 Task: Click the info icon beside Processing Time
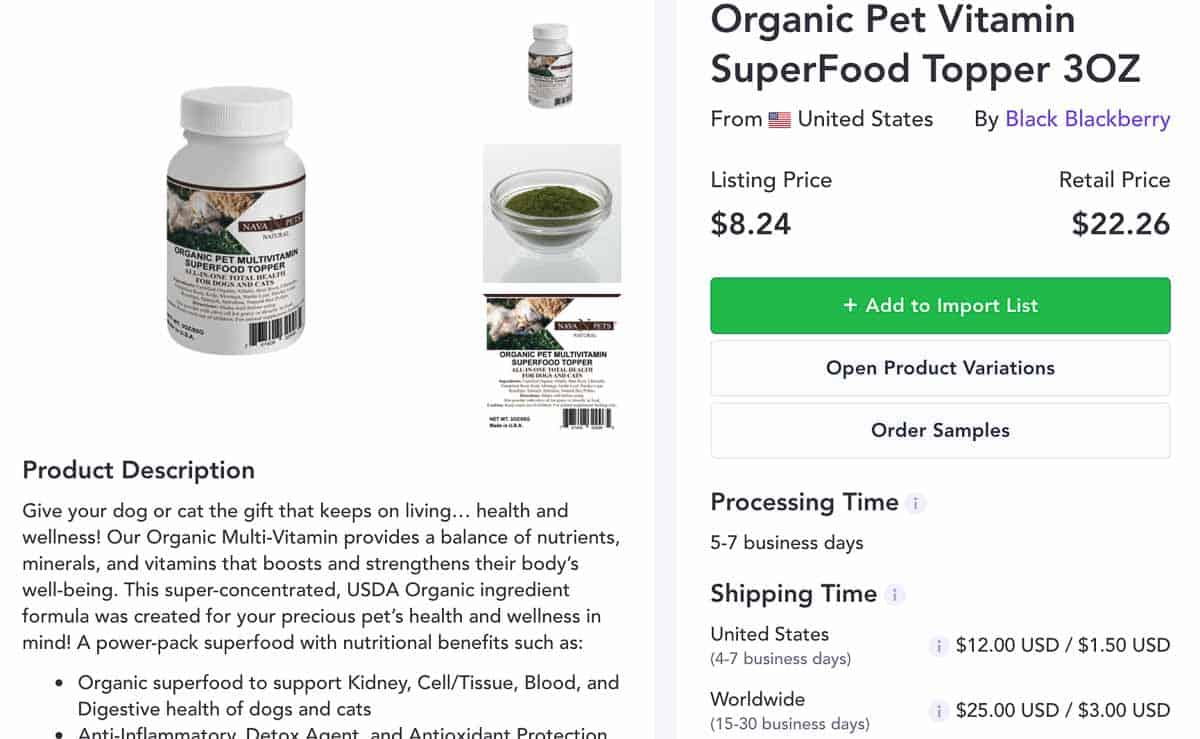point(916,503)
